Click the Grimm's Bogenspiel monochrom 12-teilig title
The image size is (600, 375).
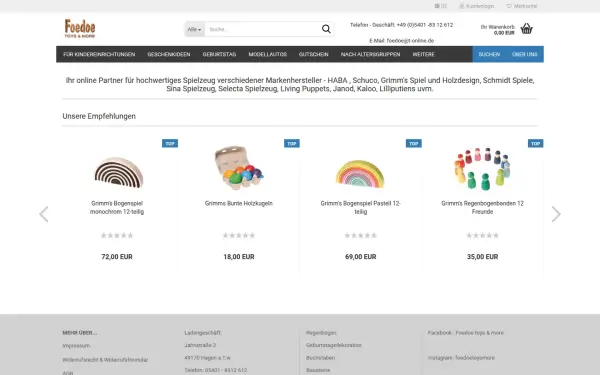pos(117,207)
